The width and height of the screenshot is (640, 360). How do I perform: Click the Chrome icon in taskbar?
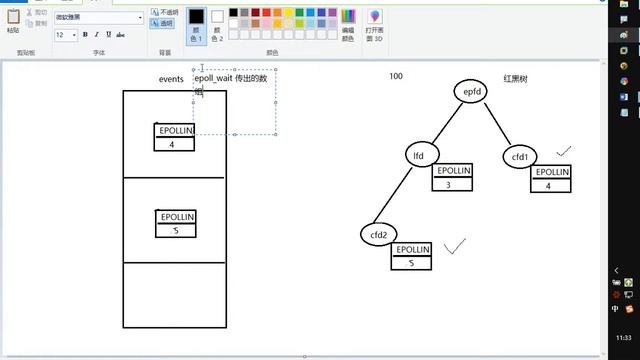[624, 81]
